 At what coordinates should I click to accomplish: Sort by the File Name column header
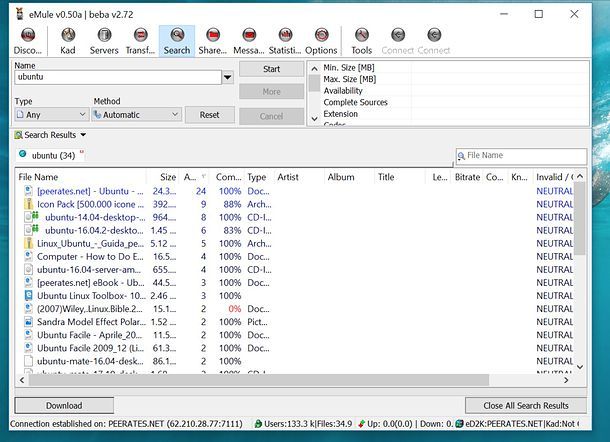tap(82, 177)
